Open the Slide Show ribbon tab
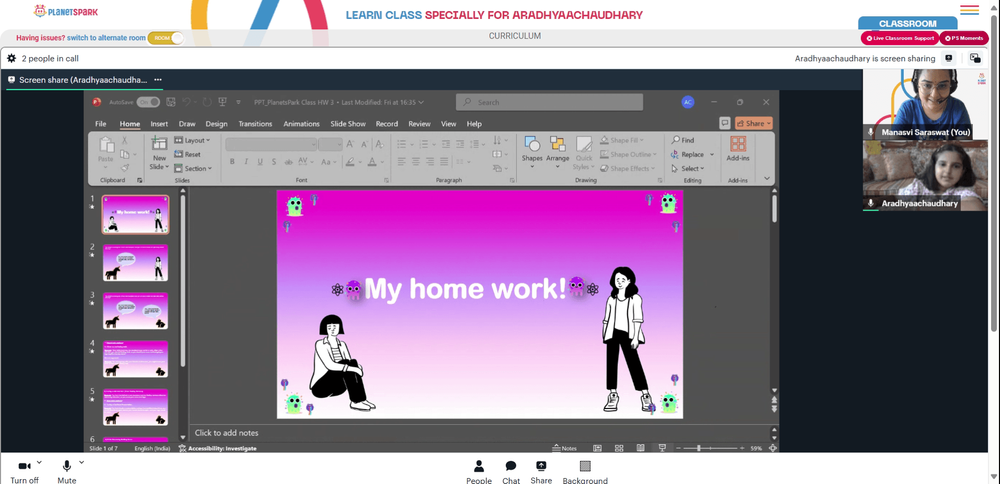 348,124
